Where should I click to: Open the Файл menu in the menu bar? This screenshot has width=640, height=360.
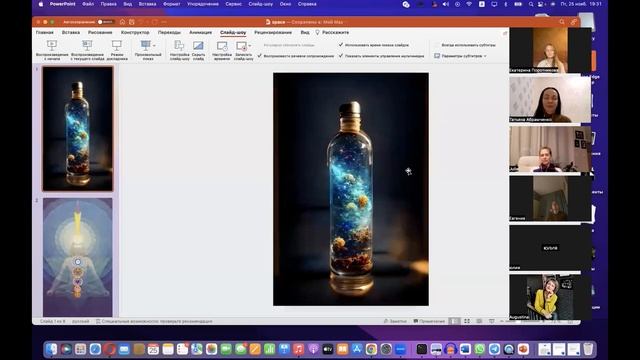click(88, 4)
